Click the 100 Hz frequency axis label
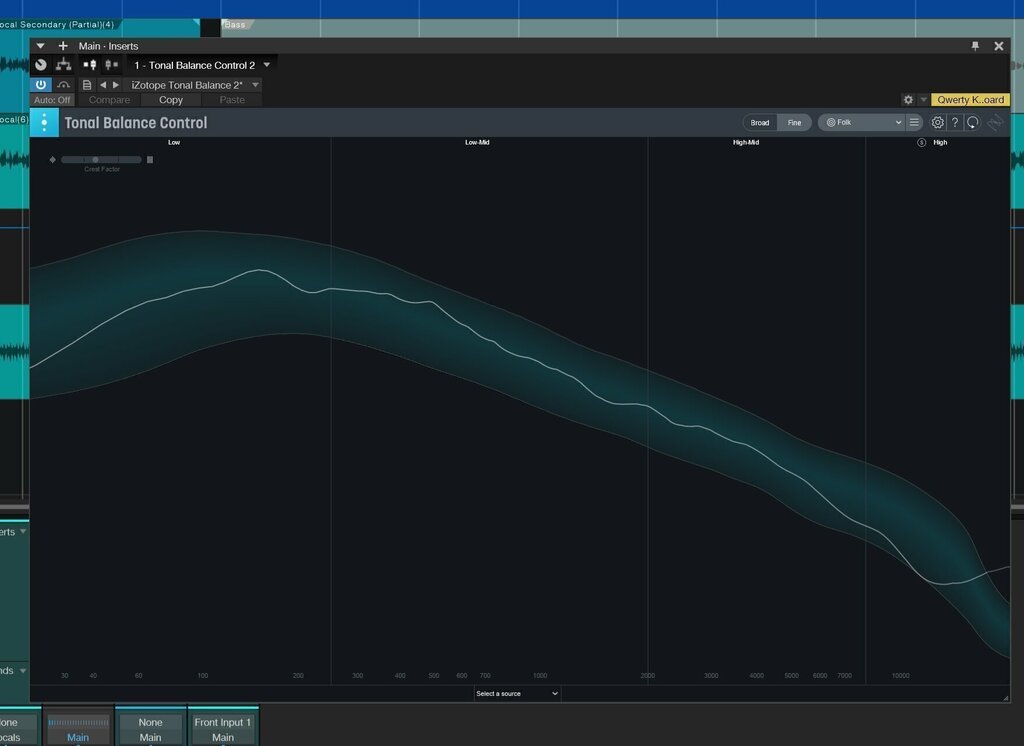This screenshot has width=1024, height=746. point(203,675)
